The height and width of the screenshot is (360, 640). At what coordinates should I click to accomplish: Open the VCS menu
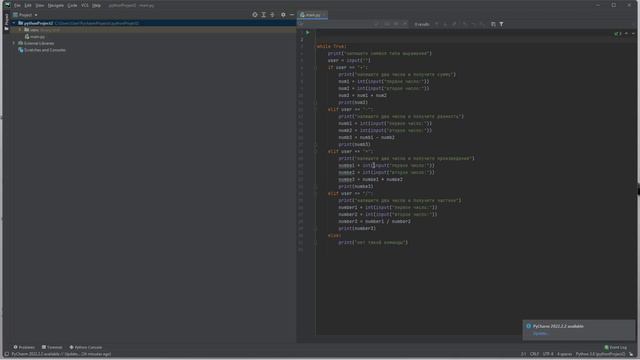click(84, 5)
